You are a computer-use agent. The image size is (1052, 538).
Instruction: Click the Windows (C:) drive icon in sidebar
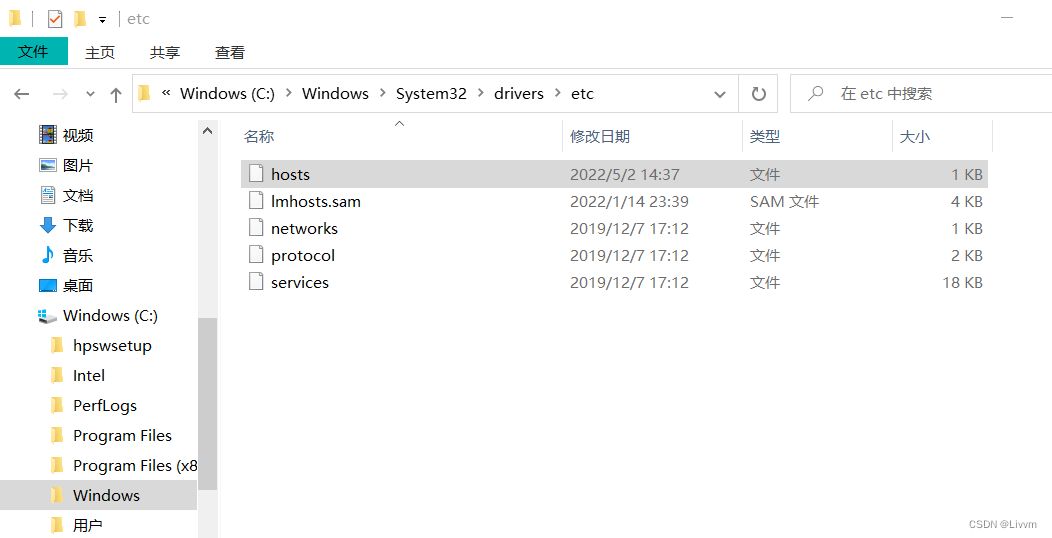(x=48, y=315)
